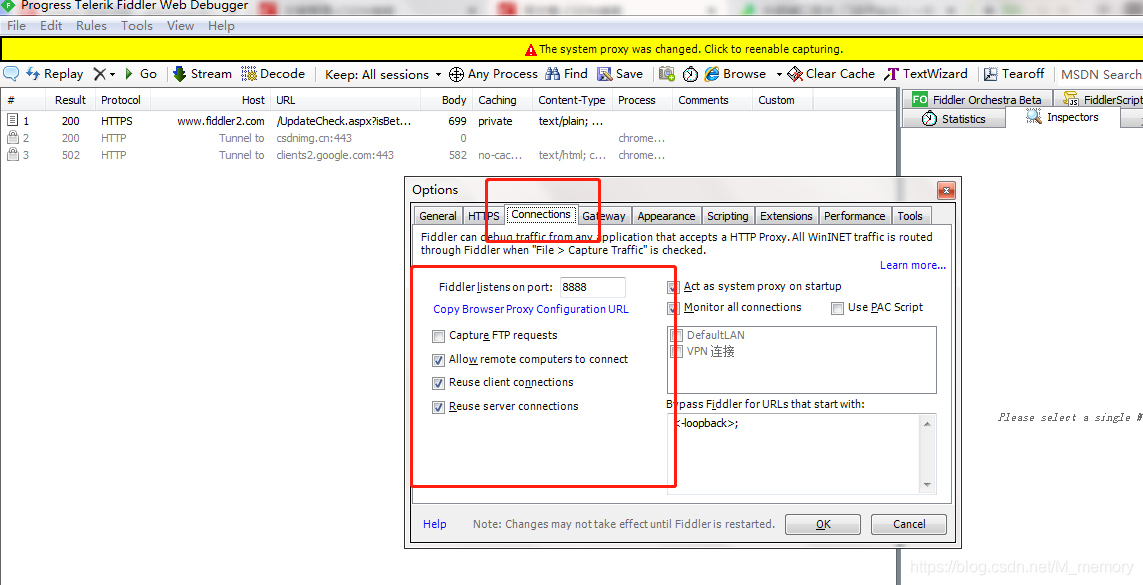Open the Help link in Options
This screenshot has height=585, width=1143.
click(x=434, y=524)
